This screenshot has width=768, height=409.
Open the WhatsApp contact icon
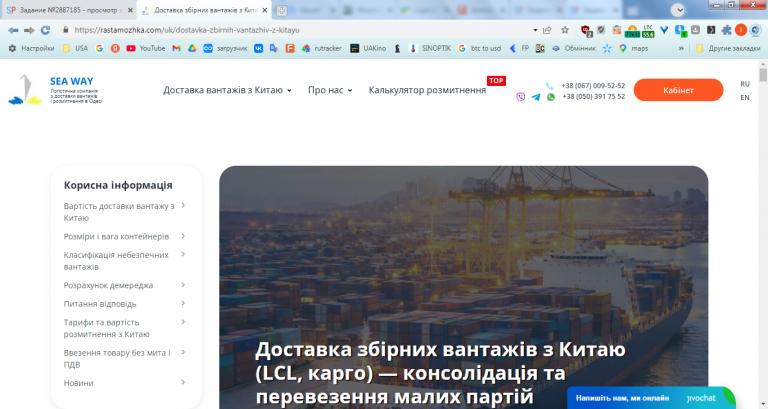[551, 97]
